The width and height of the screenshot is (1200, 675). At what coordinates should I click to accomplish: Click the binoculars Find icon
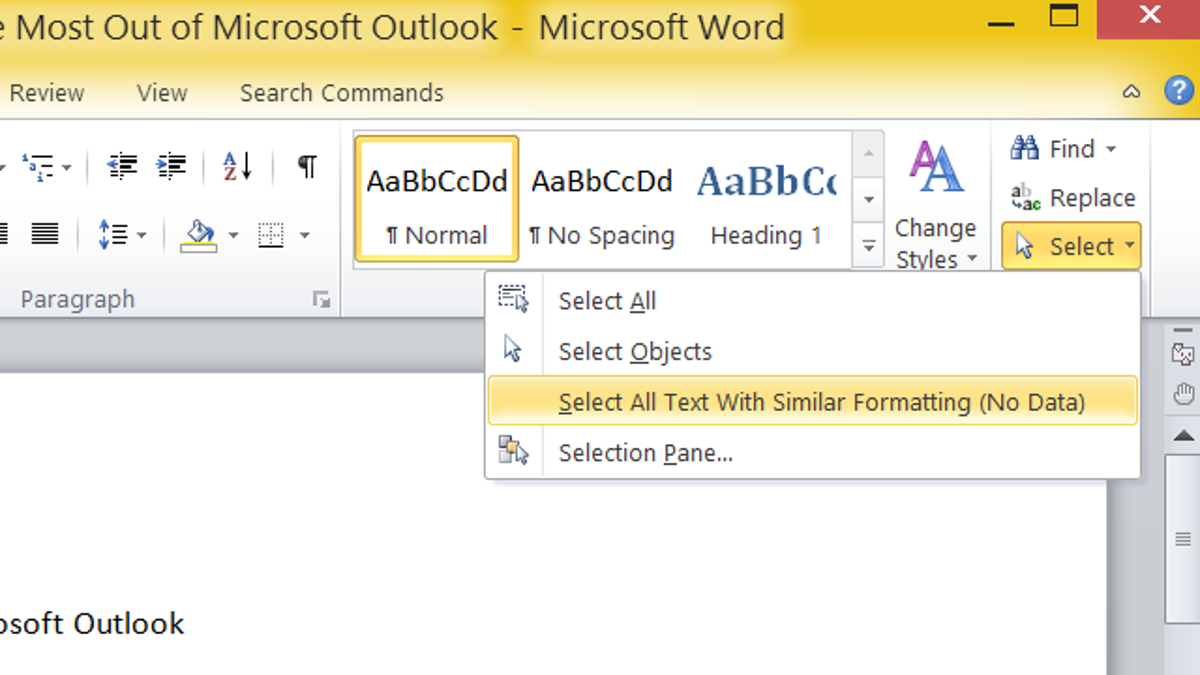pyautogui.click(x=1025, y=149)
